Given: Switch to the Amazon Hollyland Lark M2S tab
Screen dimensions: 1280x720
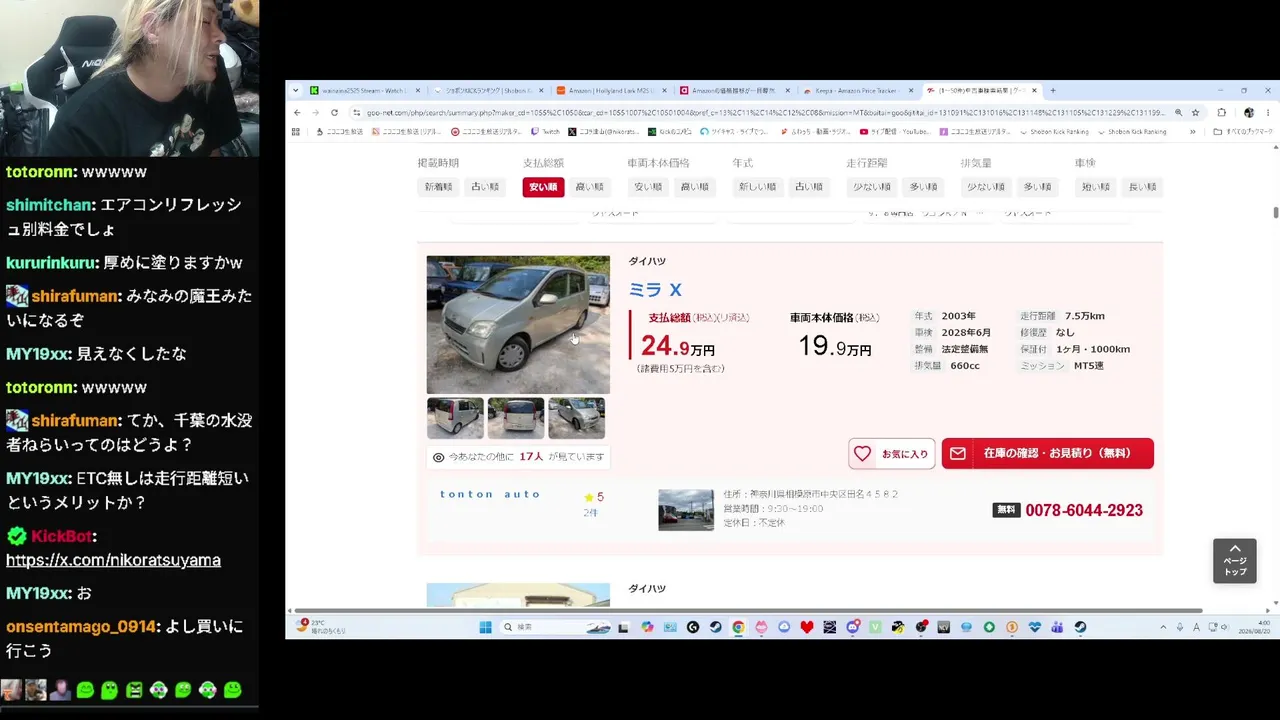Looking at the screenshot, I should click(611, 90).
